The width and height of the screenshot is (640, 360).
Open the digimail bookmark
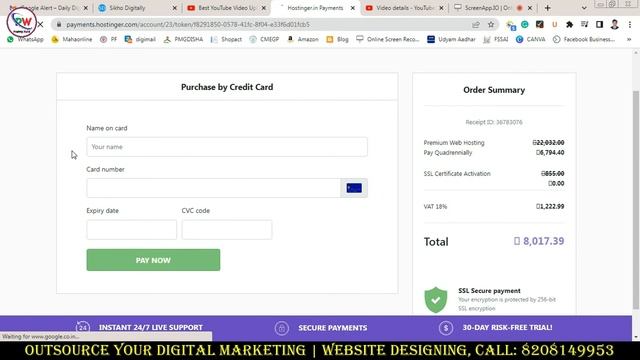click(140, 39)
